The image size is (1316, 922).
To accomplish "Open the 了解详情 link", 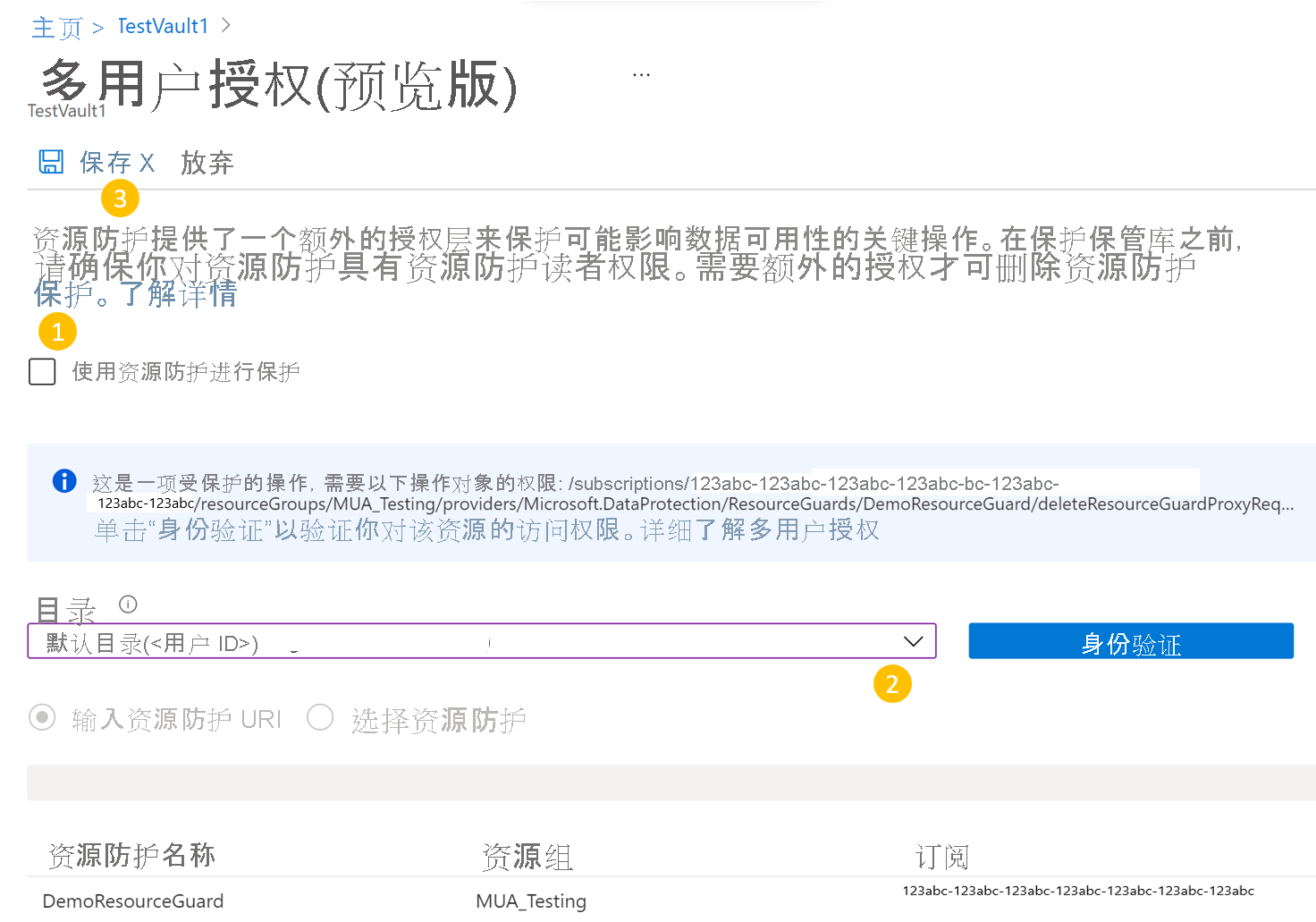I will 181,293.
